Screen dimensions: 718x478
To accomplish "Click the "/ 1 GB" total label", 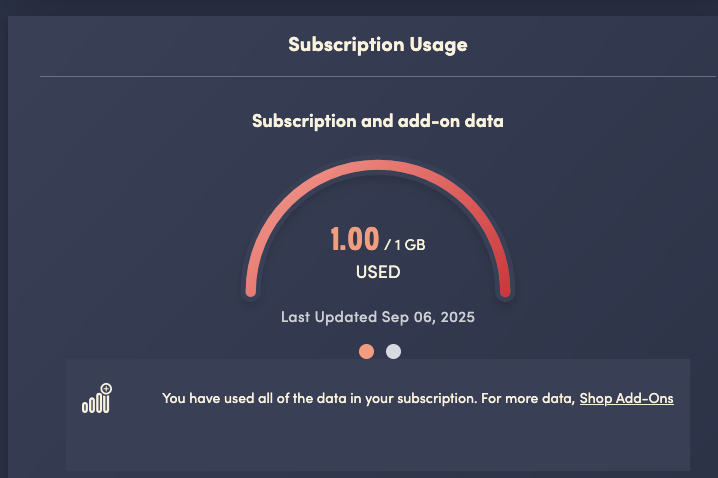I will pos(411,243).
